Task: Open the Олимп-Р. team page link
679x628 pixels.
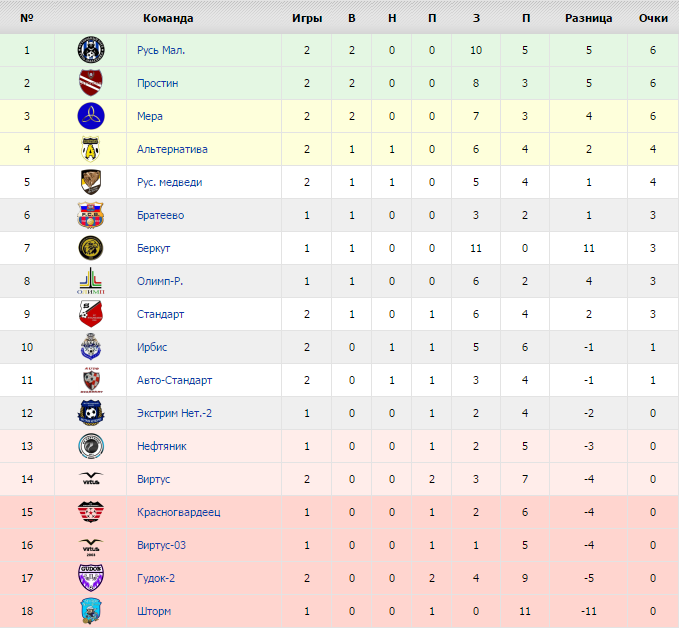Action: point(160,281)
